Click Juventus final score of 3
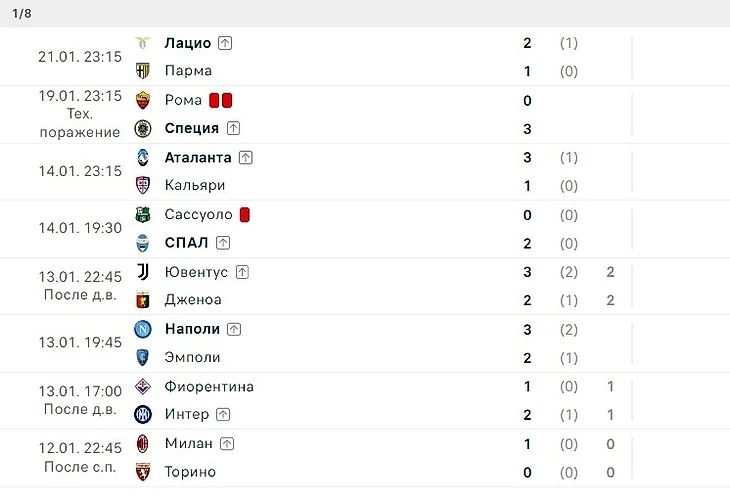Viewport: 730px width, 501px height. (x=527, y=272)
